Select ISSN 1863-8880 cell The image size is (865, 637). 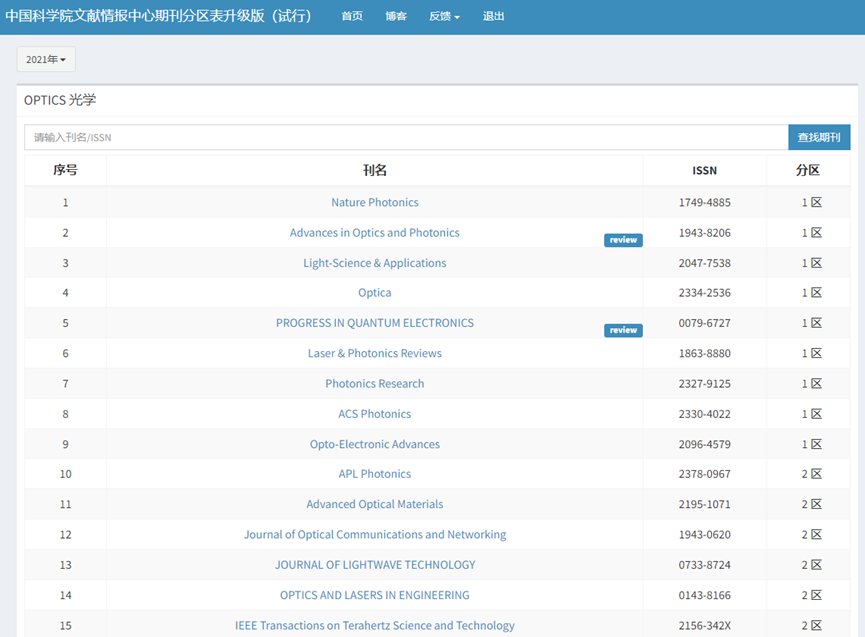point(704,354)
